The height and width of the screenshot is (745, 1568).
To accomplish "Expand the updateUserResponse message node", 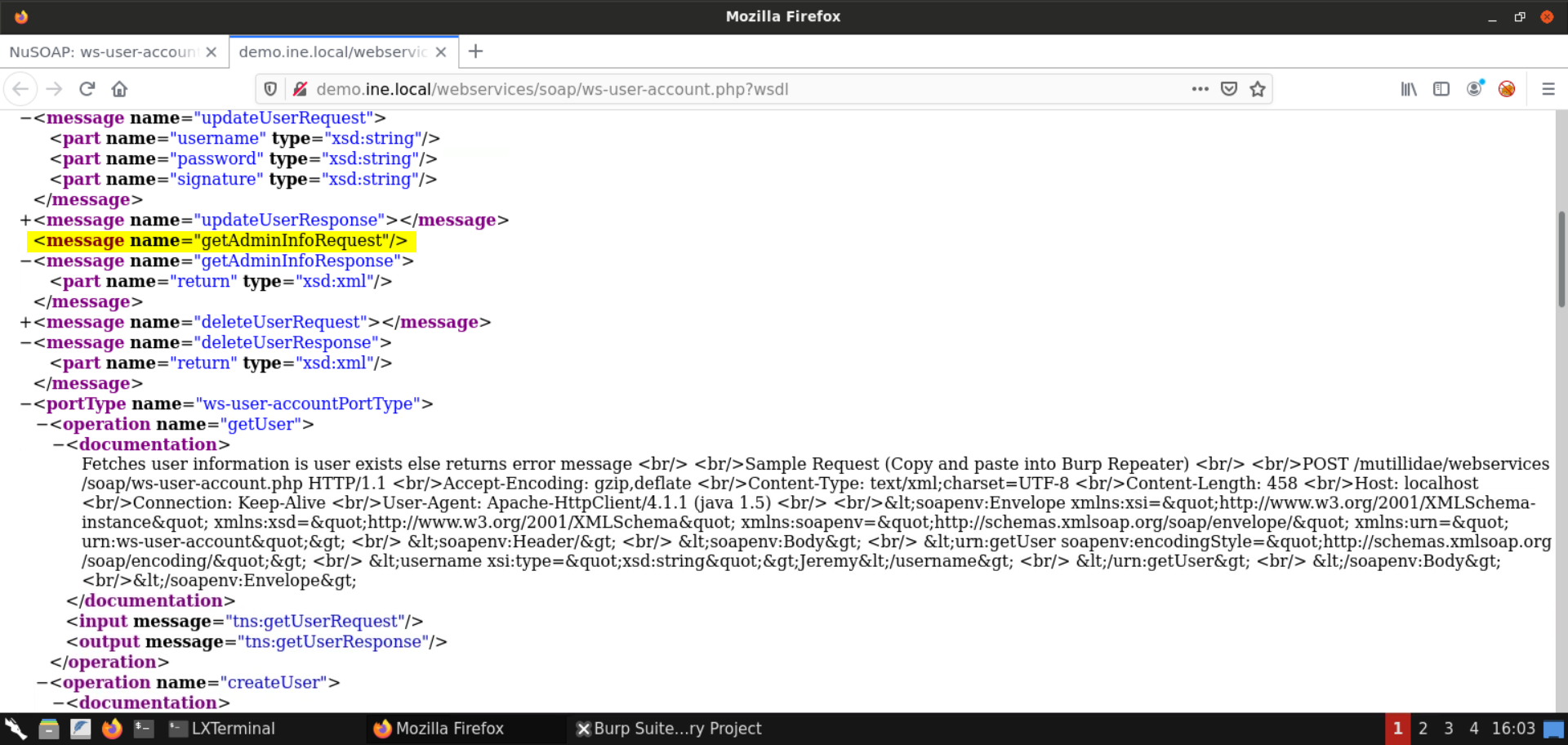I will click(x=25, y=221).
